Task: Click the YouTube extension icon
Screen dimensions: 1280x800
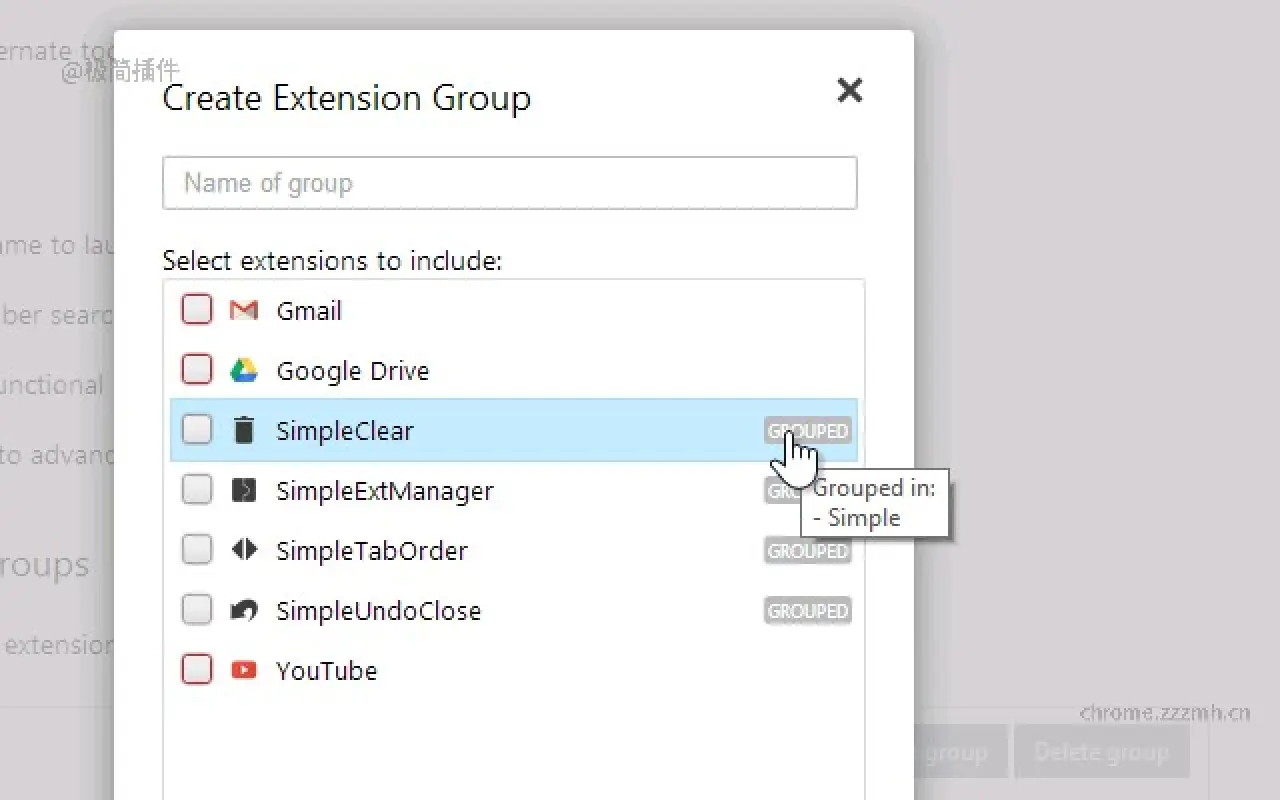Action: [244, 670]
